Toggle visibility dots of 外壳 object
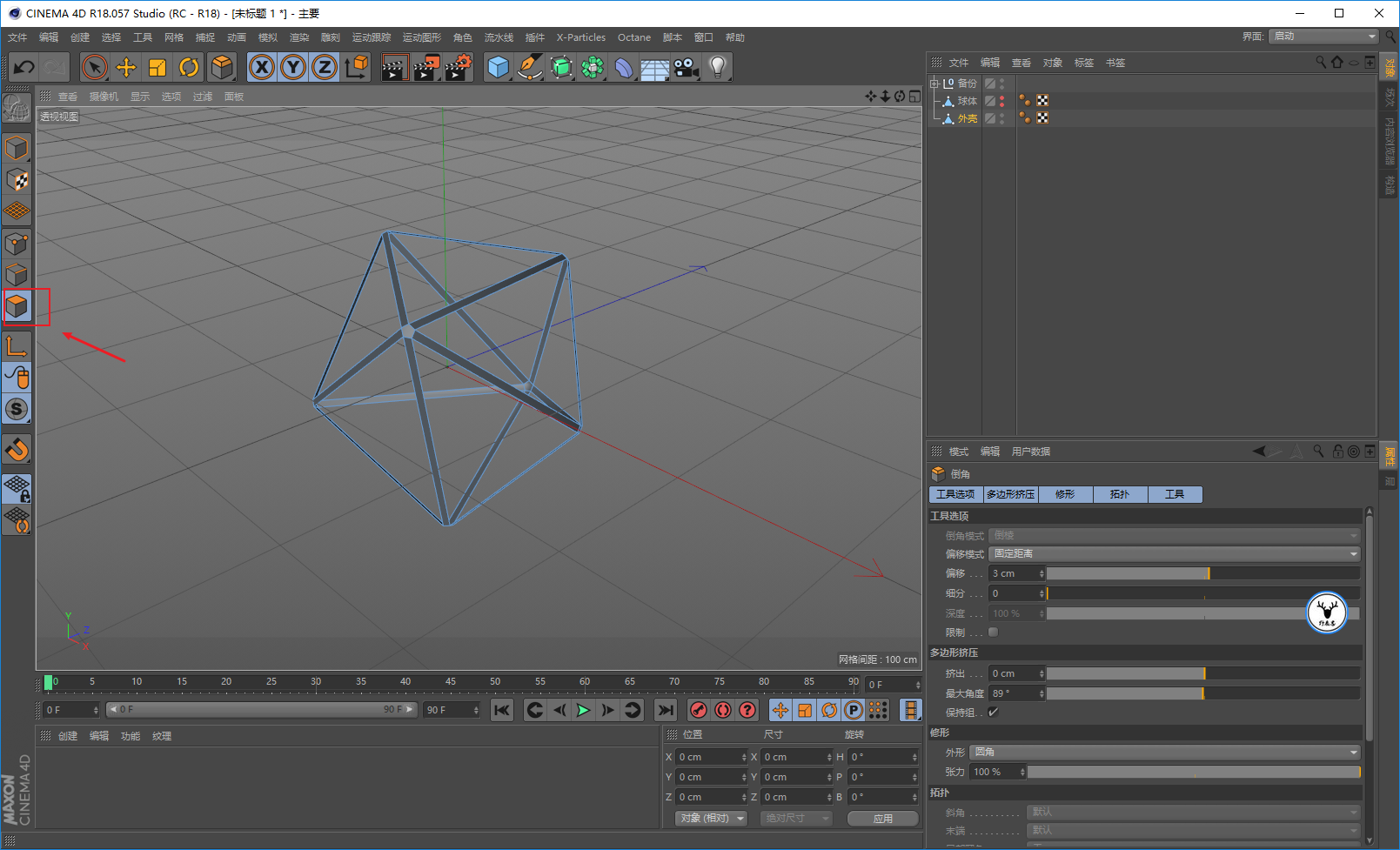The image size is (1400, 850). (1001, 118)
